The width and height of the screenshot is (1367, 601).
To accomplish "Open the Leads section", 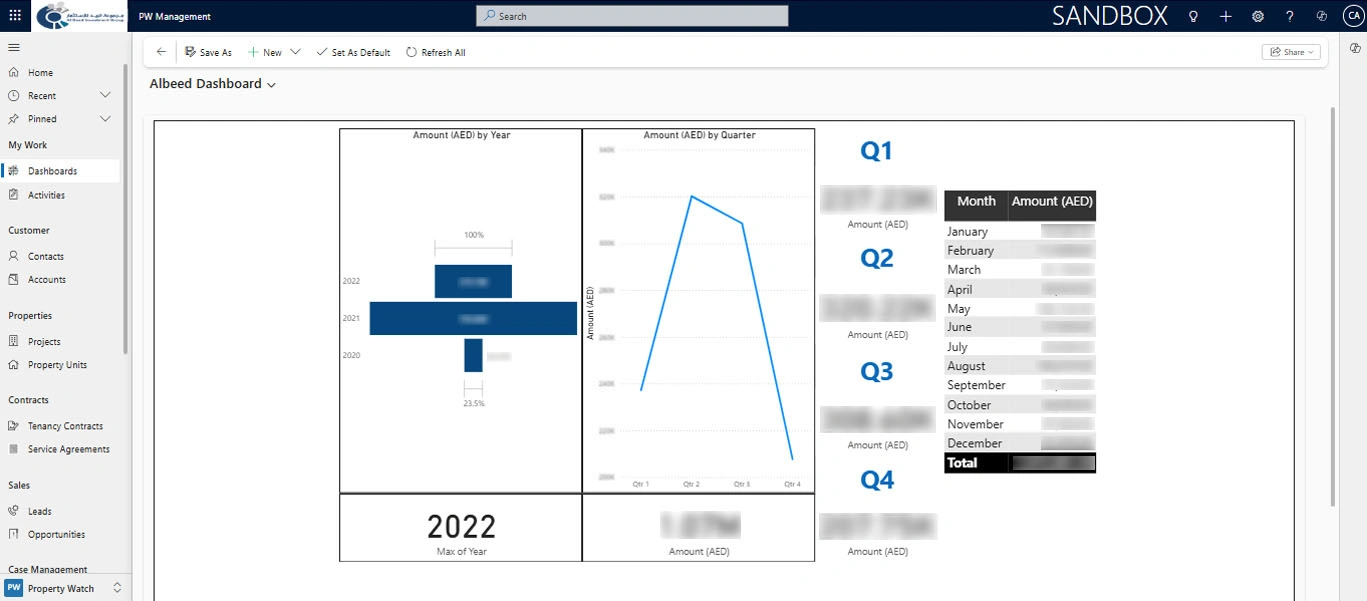I will pos(40,511).
